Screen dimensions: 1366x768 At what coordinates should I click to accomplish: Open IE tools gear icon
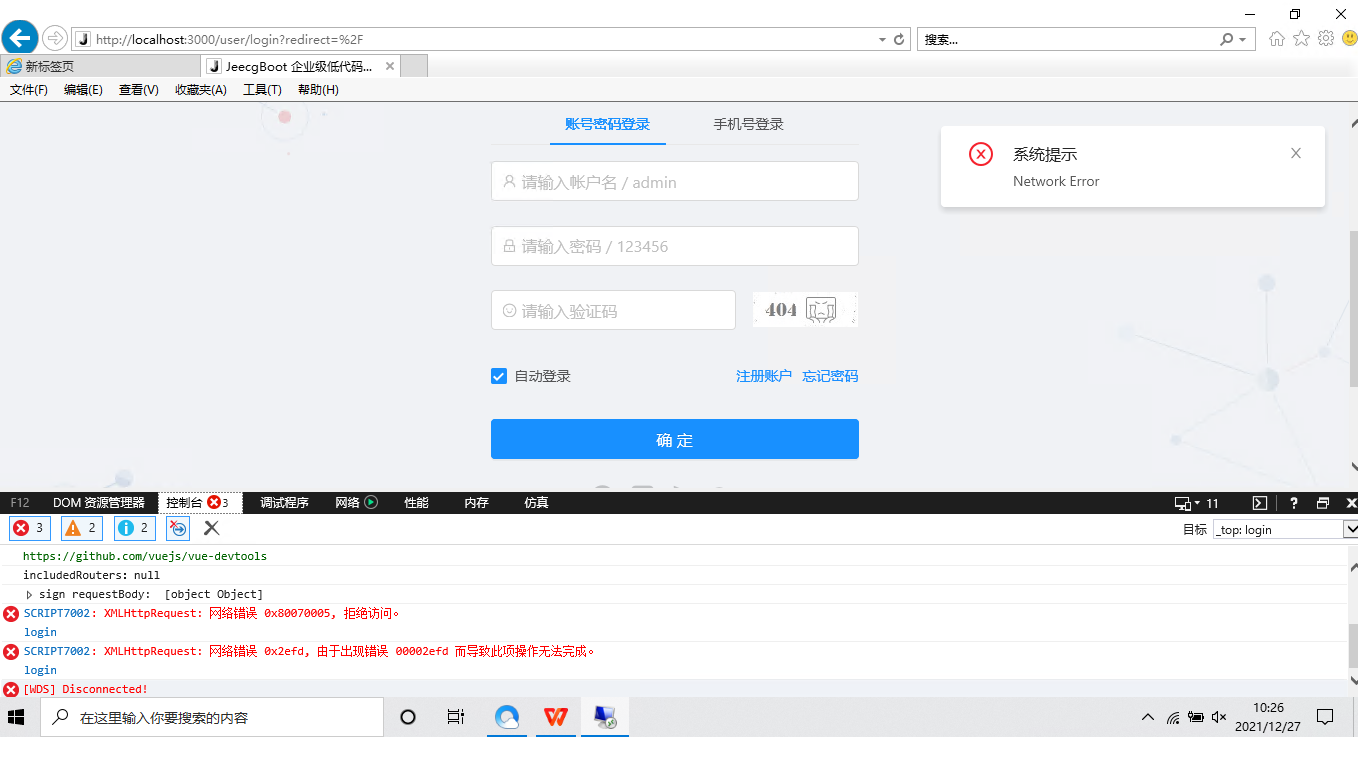(1326, 39)
